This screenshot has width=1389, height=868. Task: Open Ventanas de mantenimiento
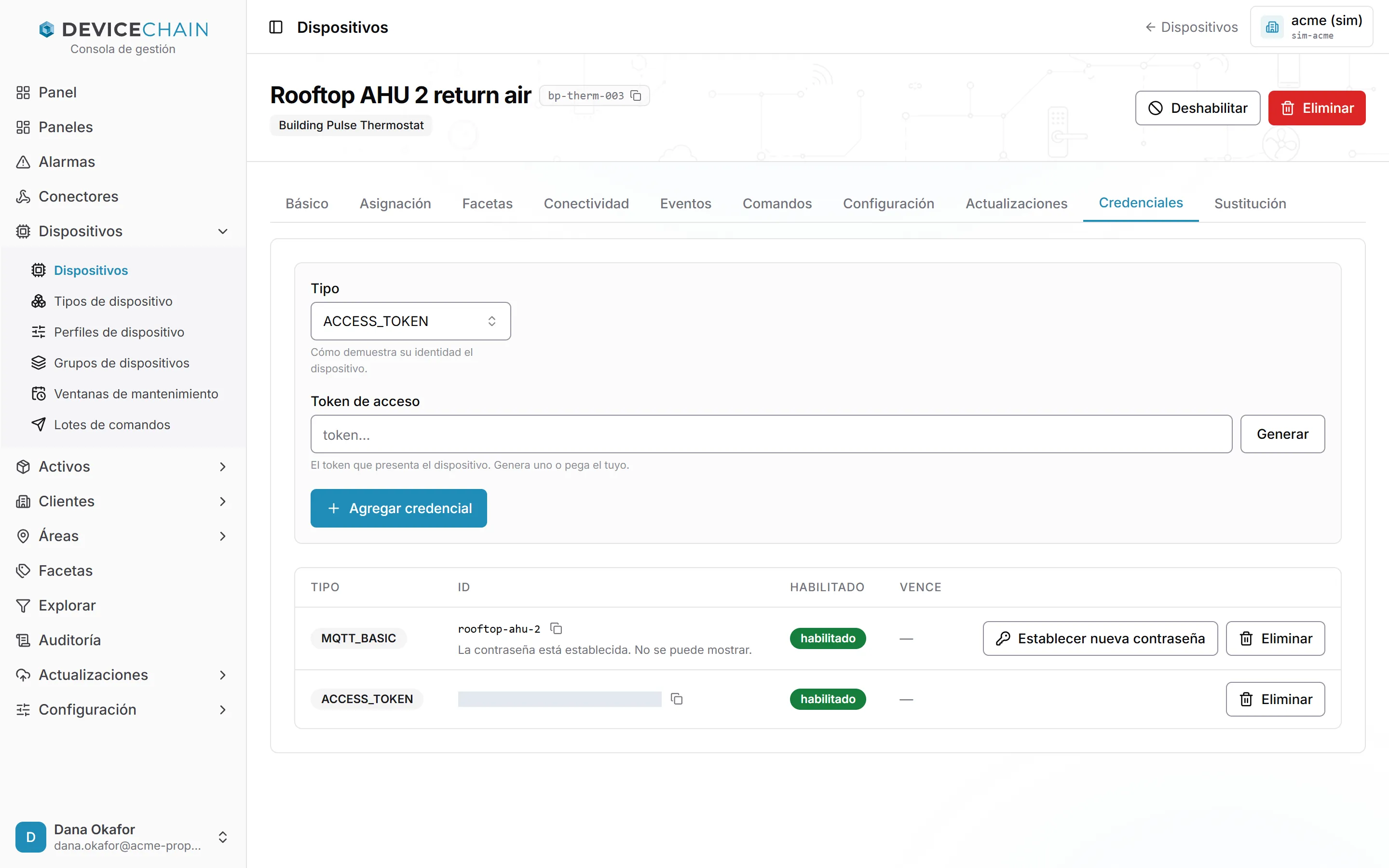tap(131, 394)
